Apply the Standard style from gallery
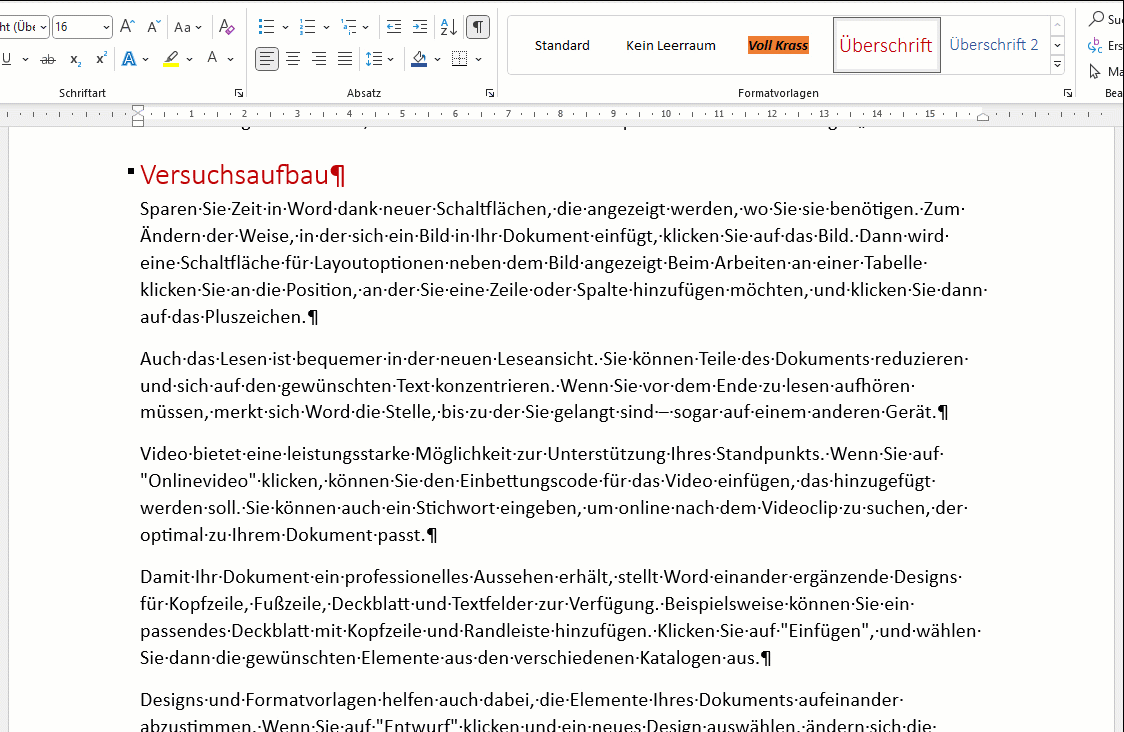Image resolution: width=1124 pixels, height=732 pixels. click(x=562, y=45)
